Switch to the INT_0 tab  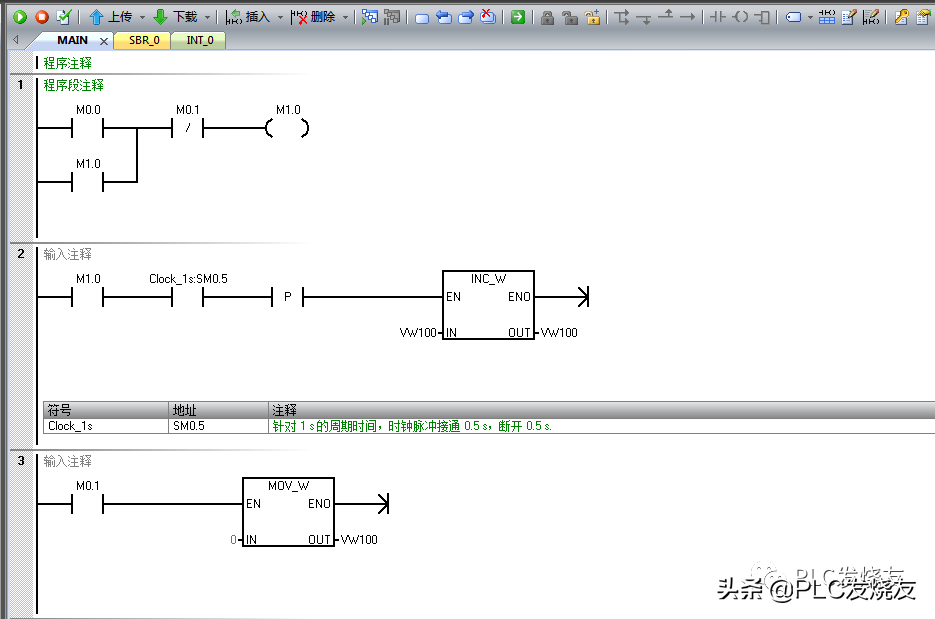(200, 41)
